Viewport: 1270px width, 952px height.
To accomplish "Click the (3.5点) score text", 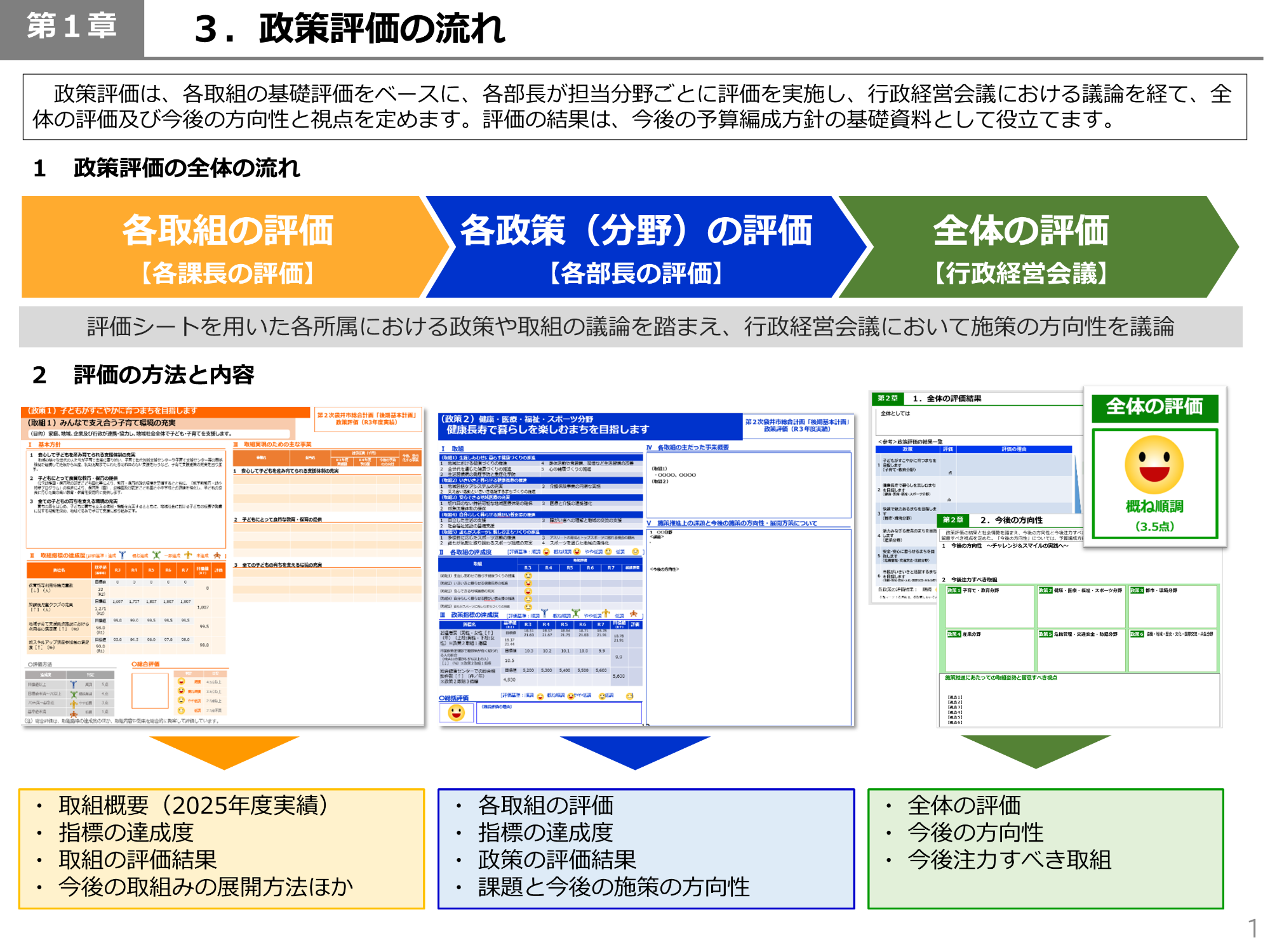I will click(x=1154, y=526).
